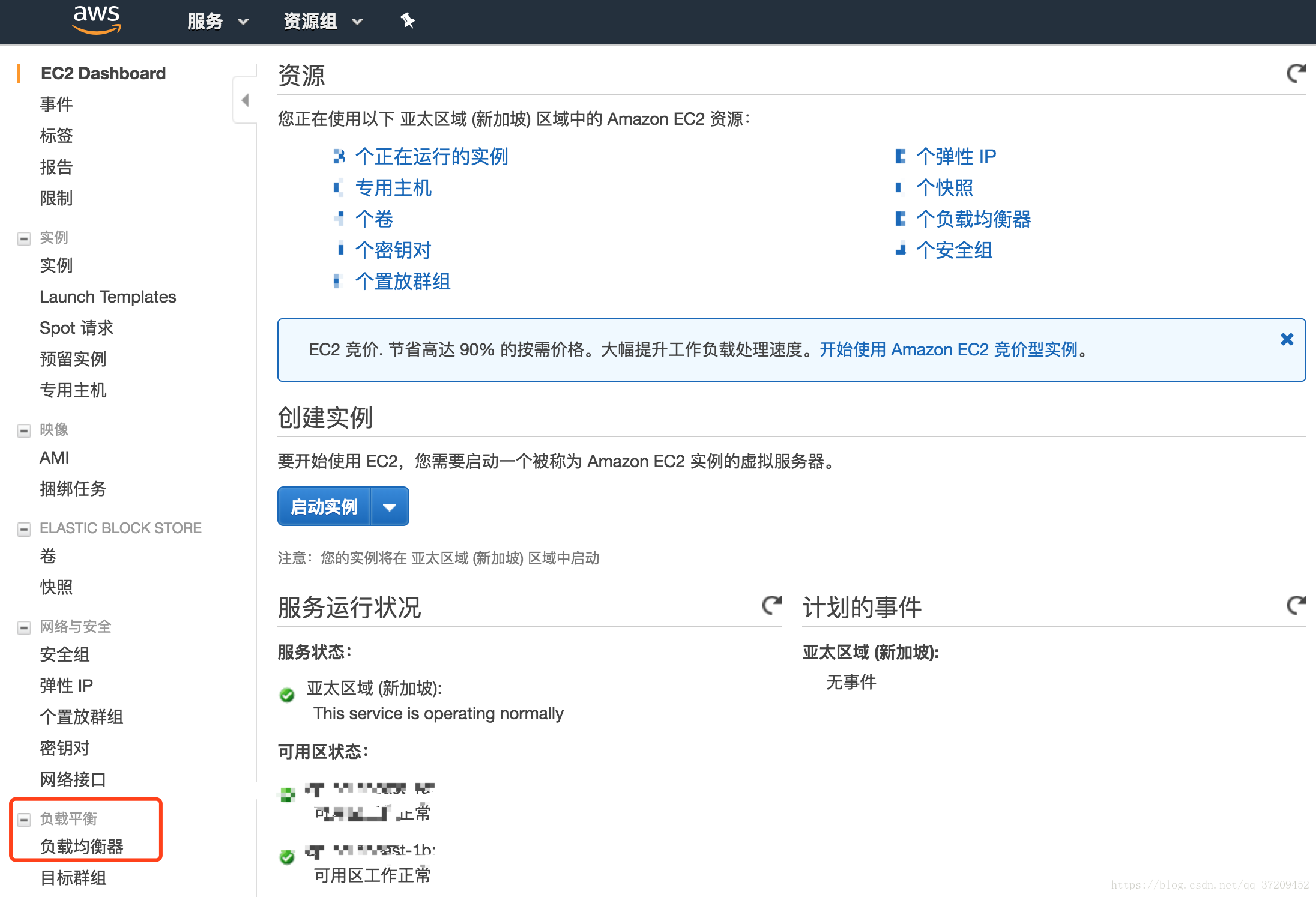Open 标签 in the sidebar
Viewport: 1316px width, 897px height.
(56, 136)
